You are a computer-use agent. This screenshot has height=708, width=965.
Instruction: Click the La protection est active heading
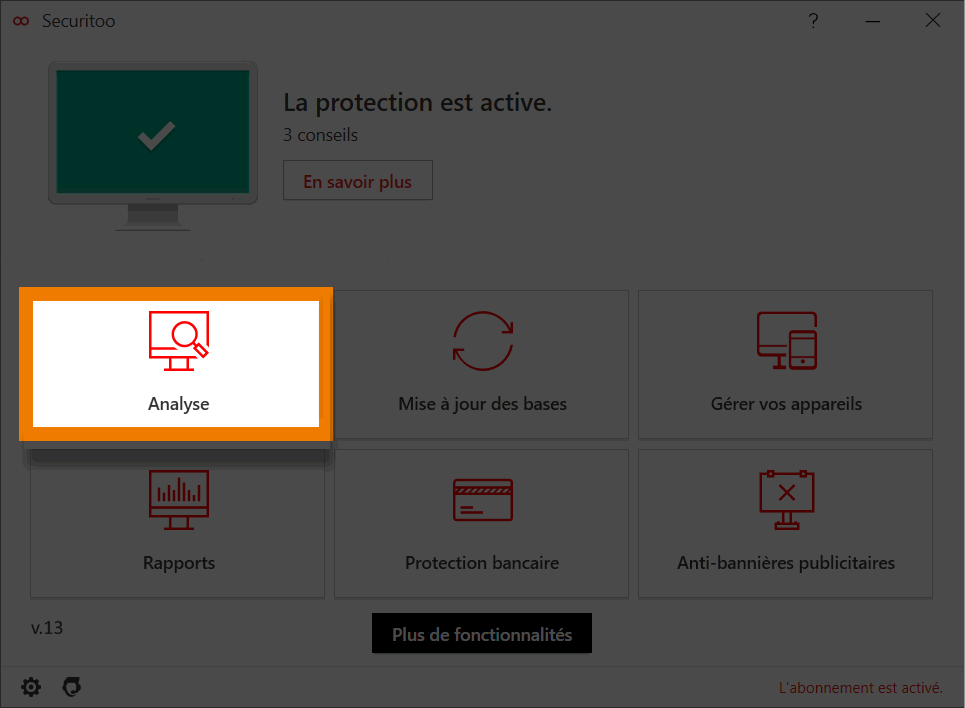click(417, 103)
